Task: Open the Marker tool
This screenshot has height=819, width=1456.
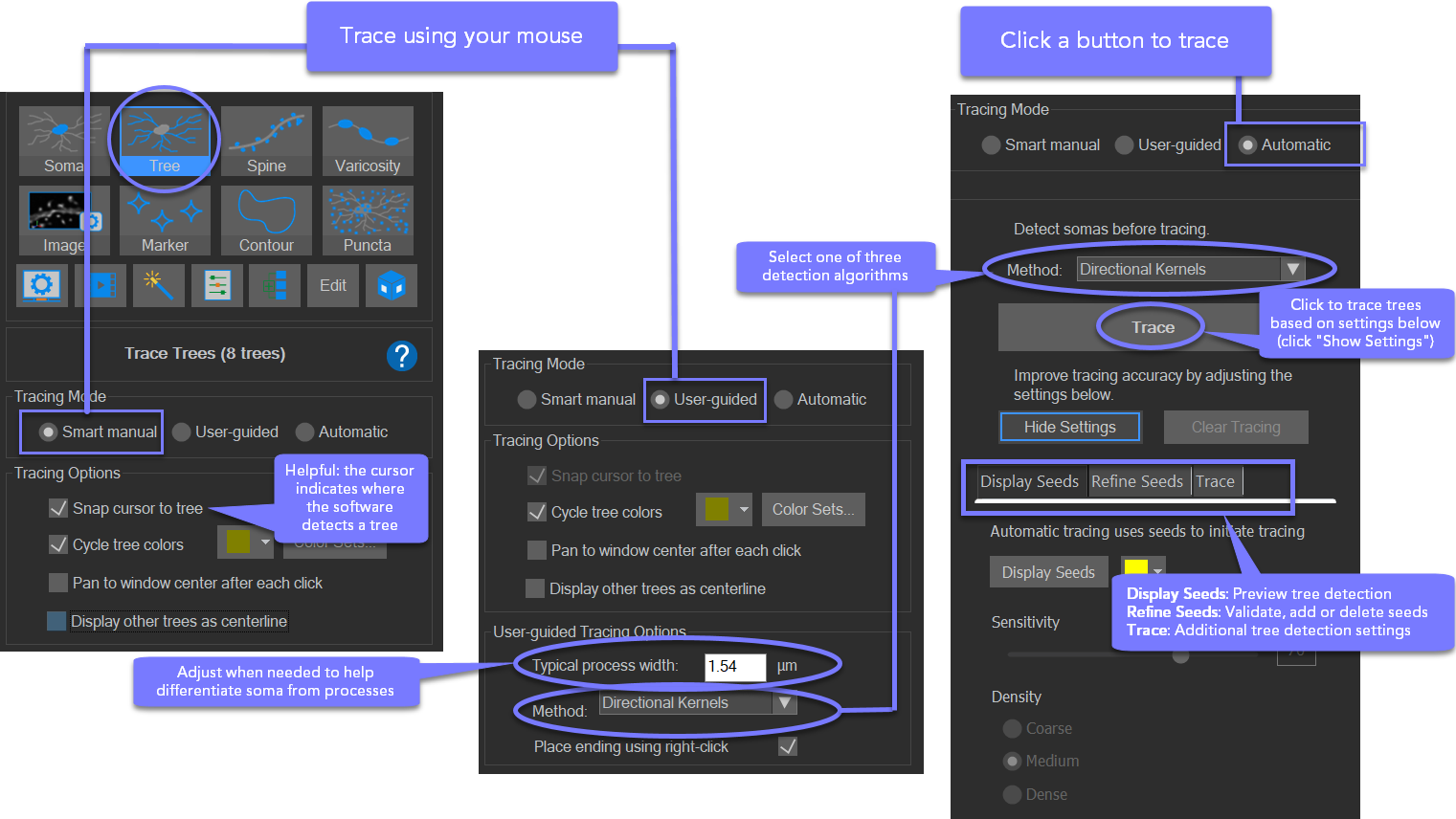Action: tap(165, 220)
